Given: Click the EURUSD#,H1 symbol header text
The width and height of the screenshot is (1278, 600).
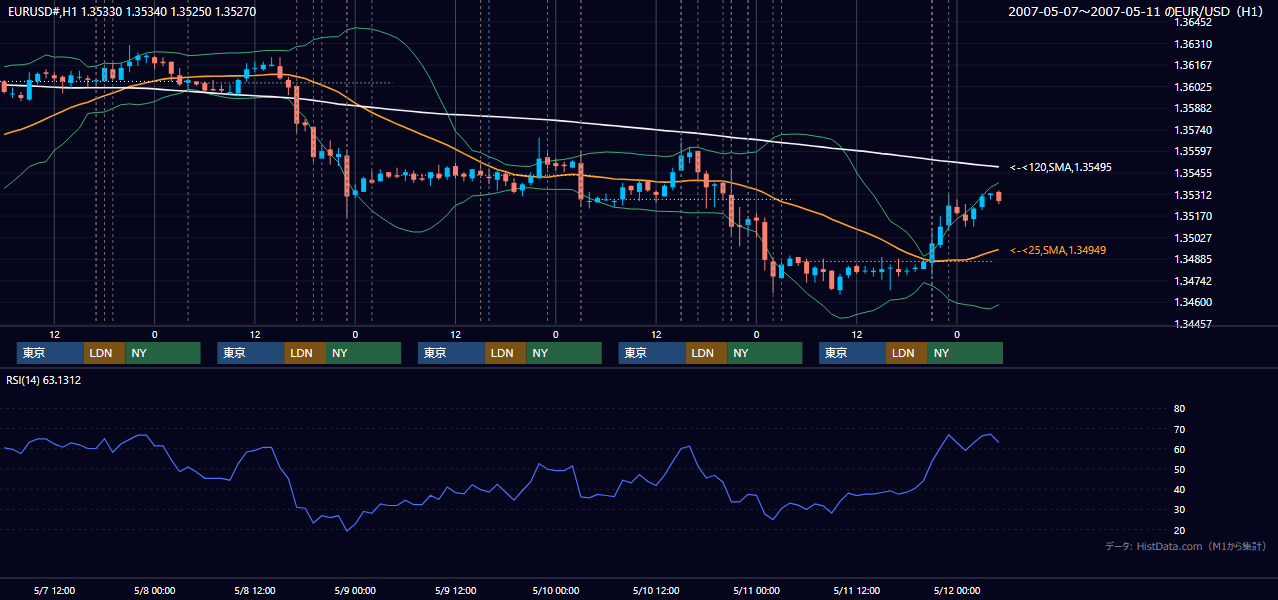Looking at the screenshot, I should [x=131, y=11].
